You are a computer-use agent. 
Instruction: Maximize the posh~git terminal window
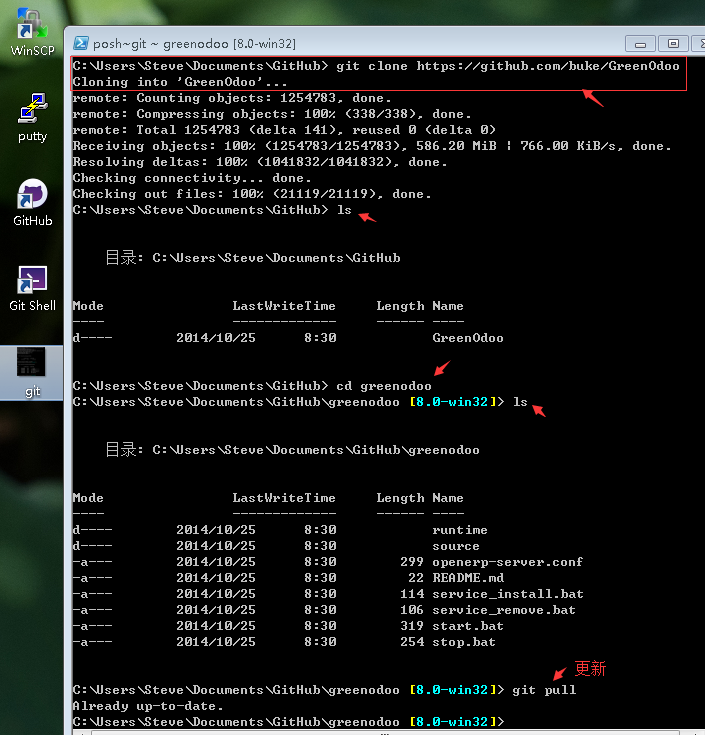click(x=673, y=43)
